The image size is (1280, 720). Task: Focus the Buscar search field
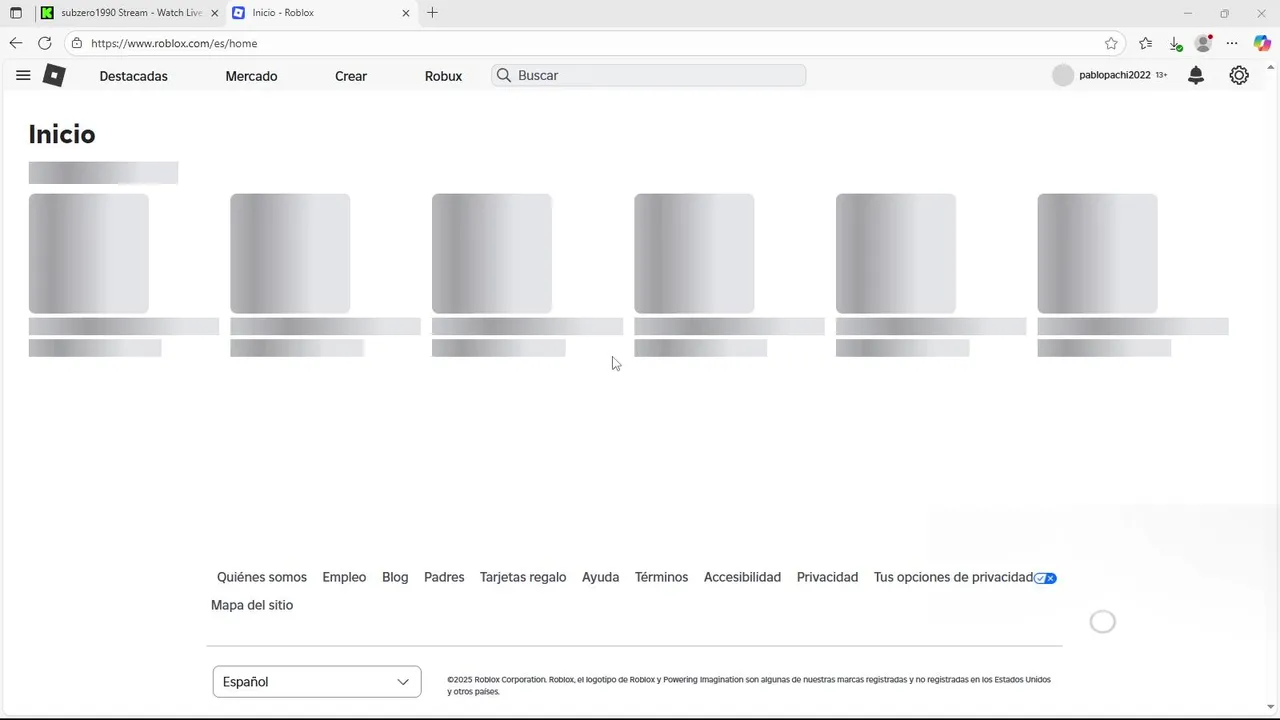[x=648, y=75]
